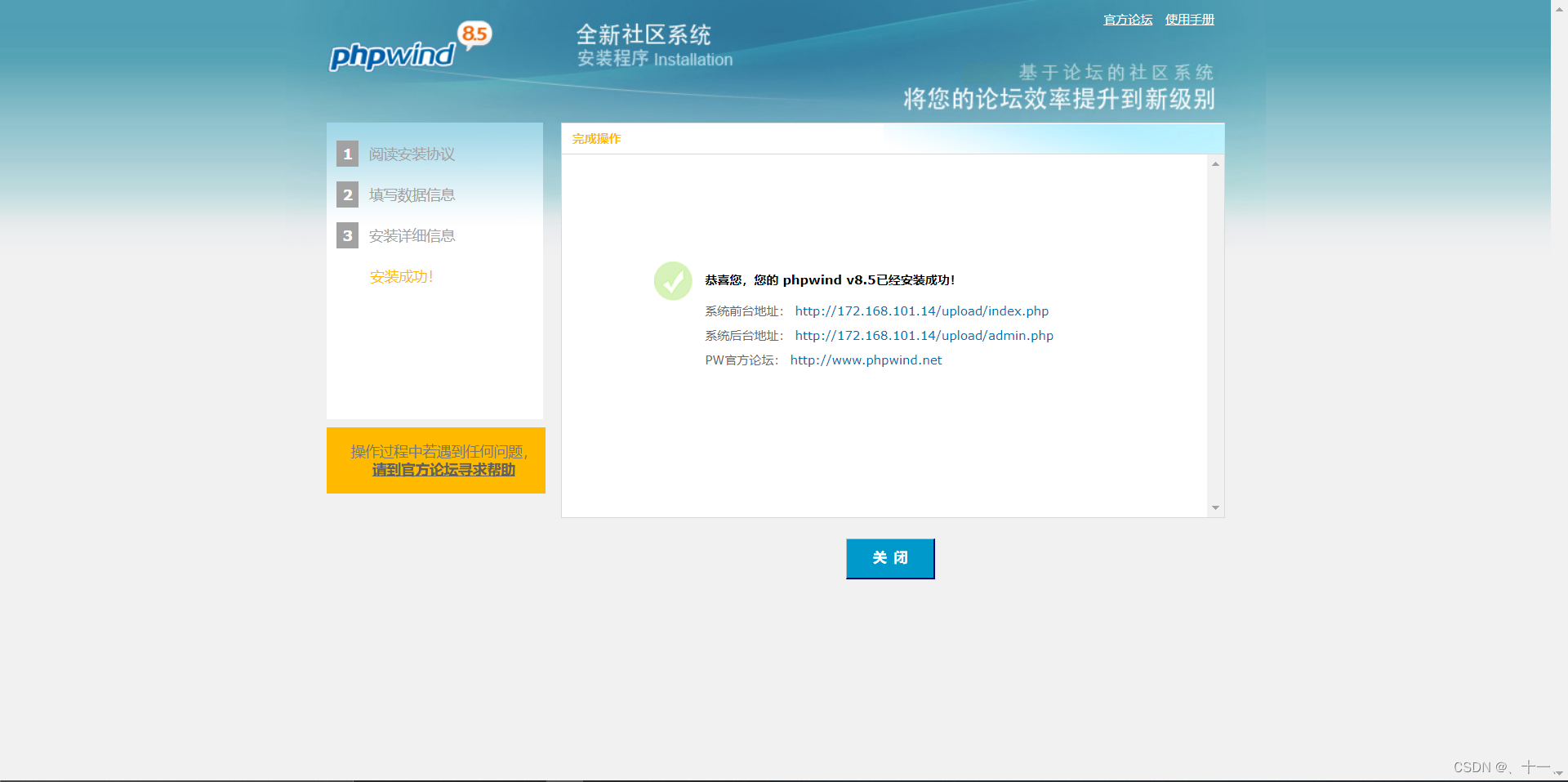The height and width of the screenshot is (782, 1568).
Task: Click step number 3 badge
Action: (347, 235)
